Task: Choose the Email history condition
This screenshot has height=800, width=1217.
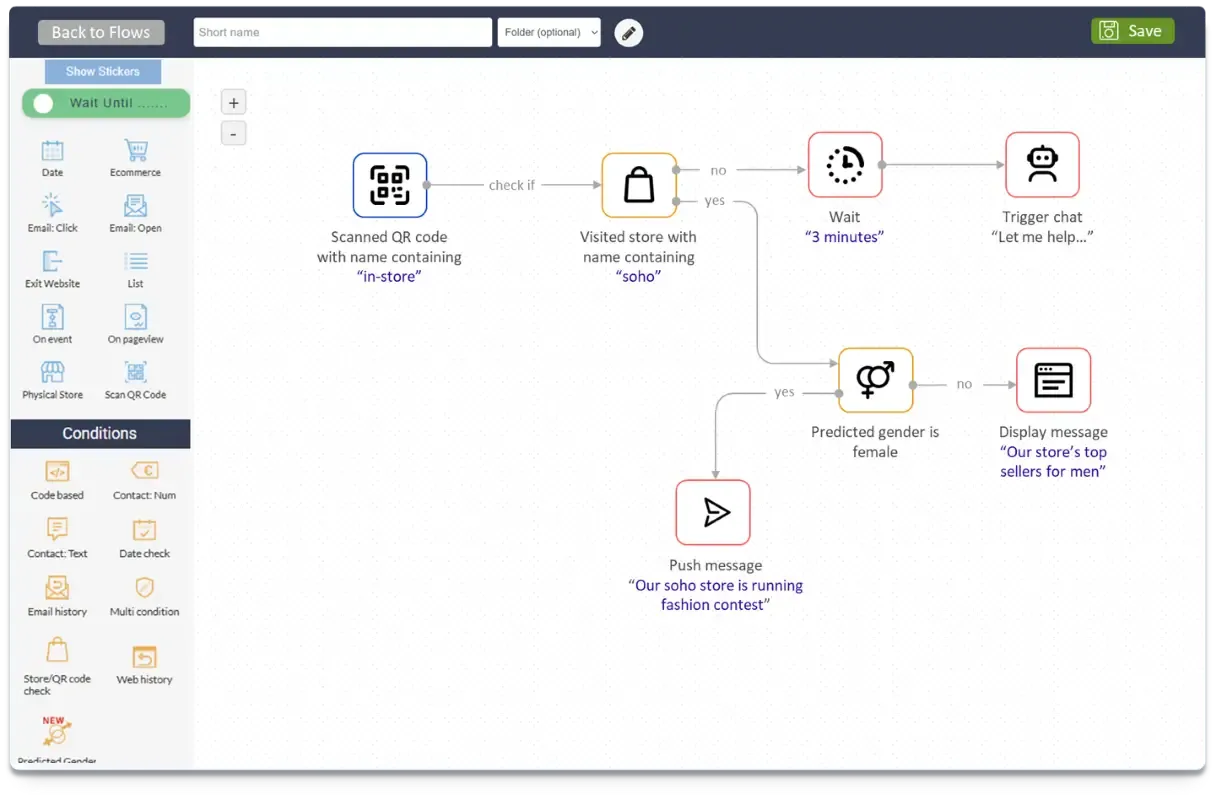Action: 57,588
